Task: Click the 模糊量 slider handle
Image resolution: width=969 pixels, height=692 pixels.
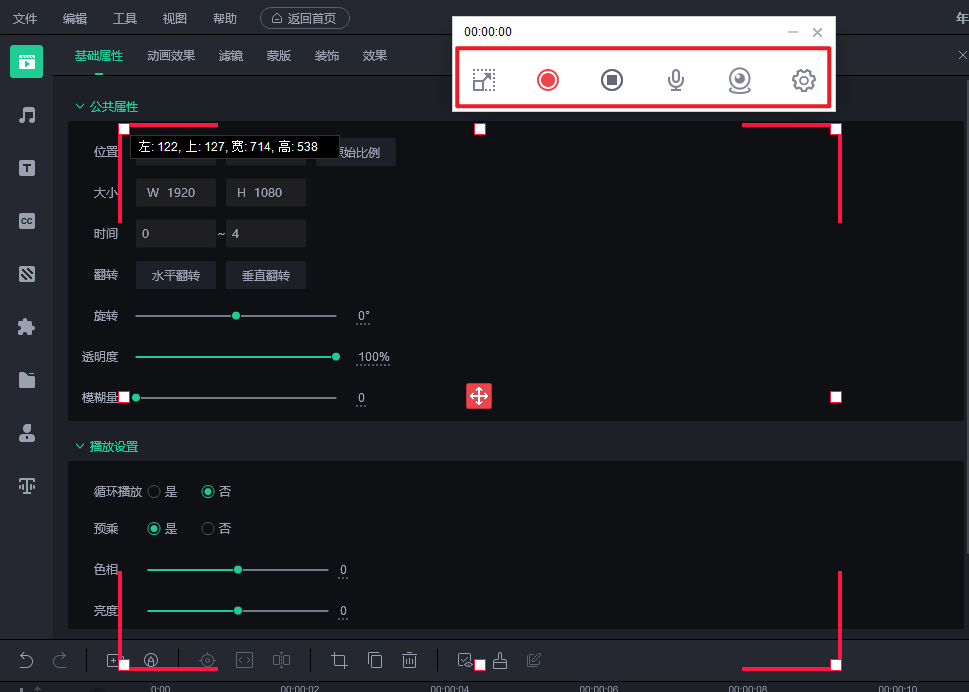Action: coord(136,397)
